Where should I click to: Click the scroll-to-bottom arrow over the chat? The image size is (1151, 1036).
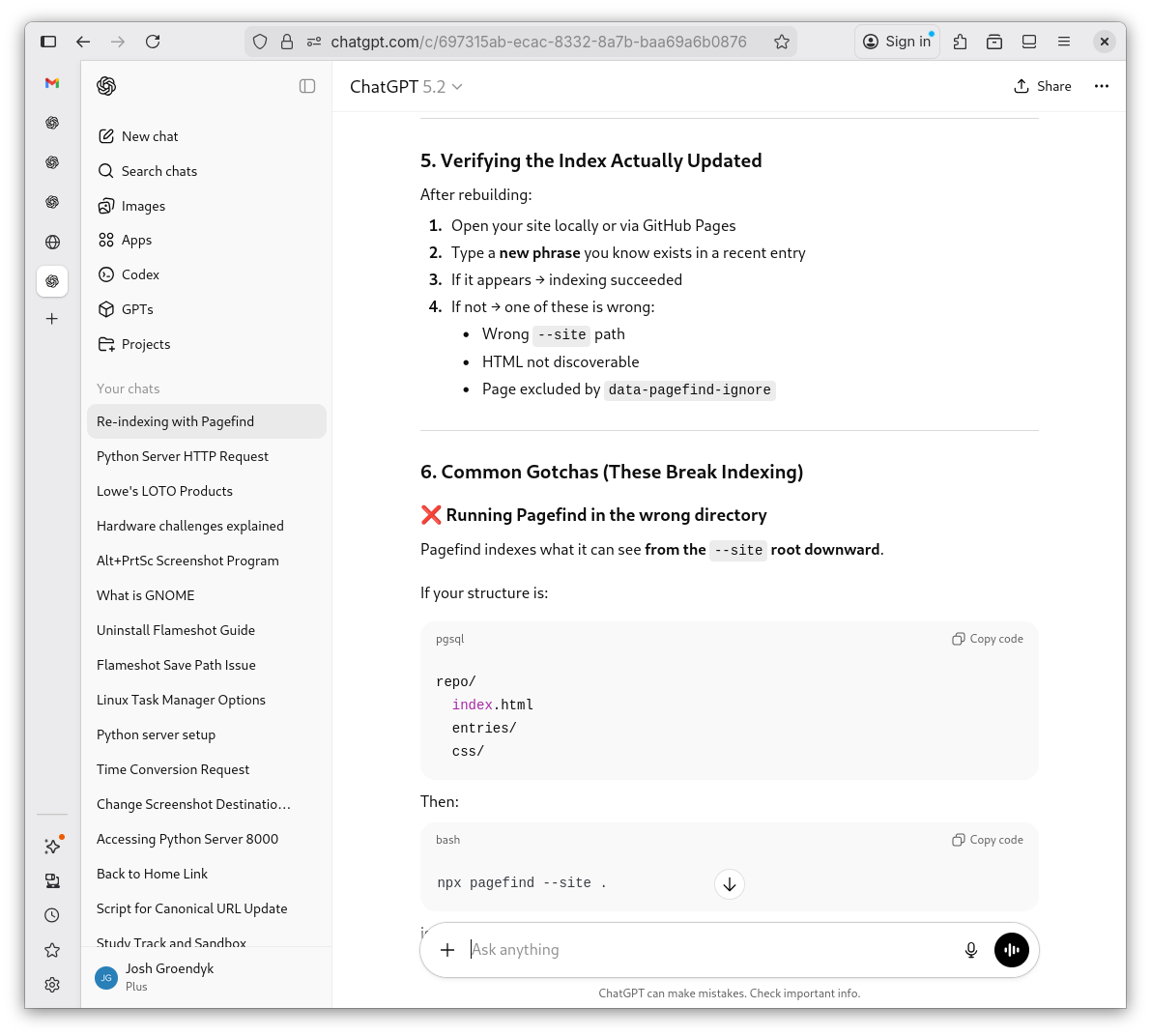730,884
